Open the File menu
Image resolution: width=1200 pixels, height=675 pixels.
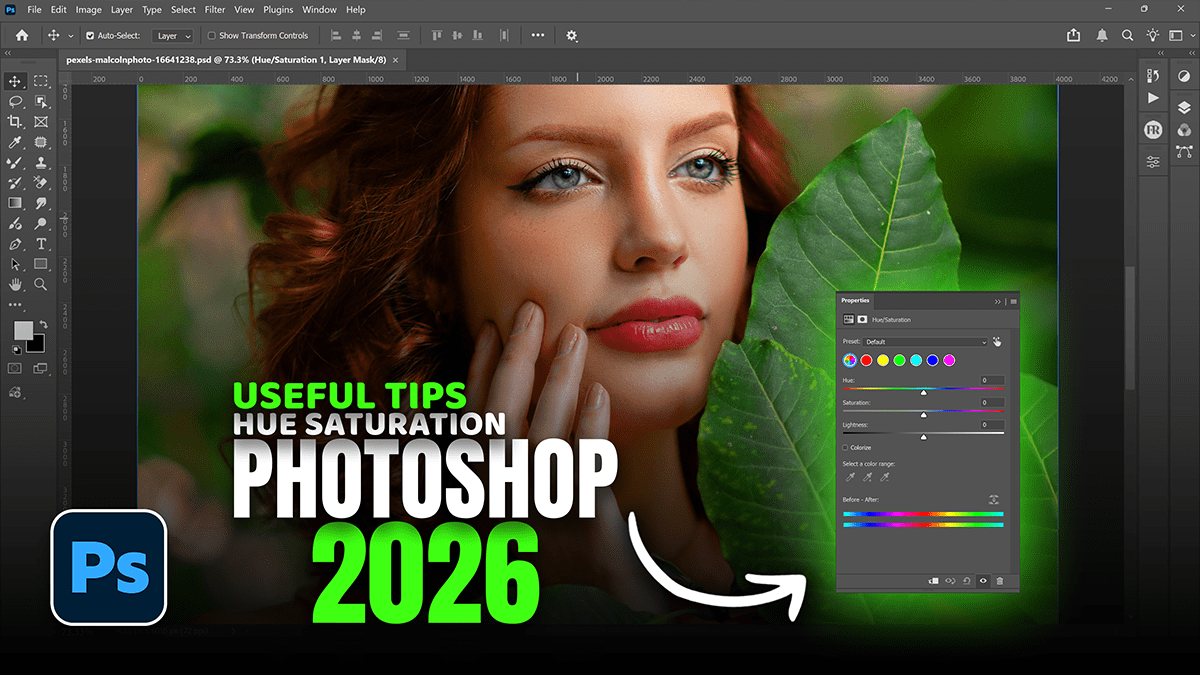[x=35, y=9]
